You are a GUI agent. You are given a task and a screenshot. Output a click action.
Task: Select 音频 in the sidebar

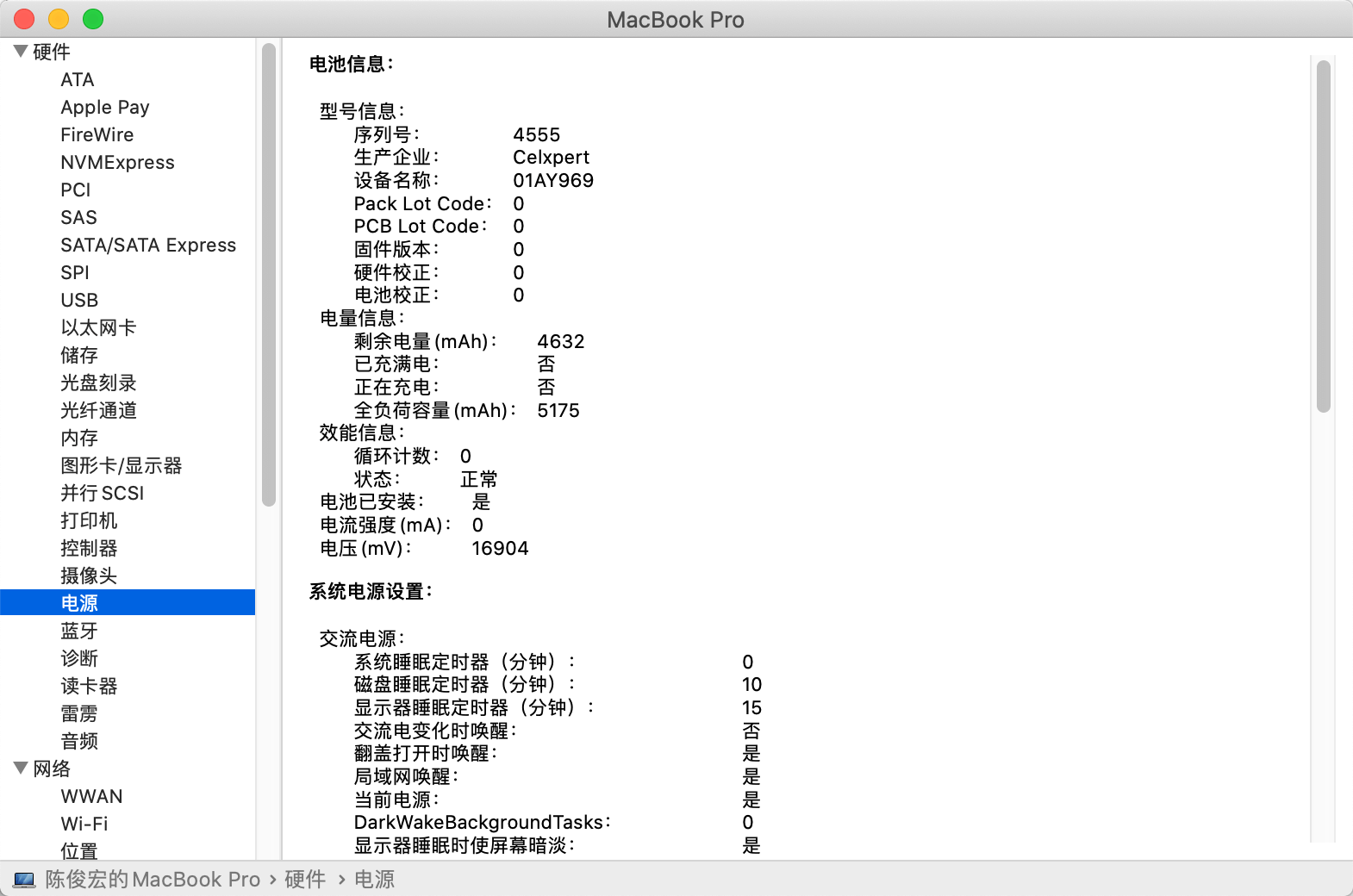click(79, 741)
